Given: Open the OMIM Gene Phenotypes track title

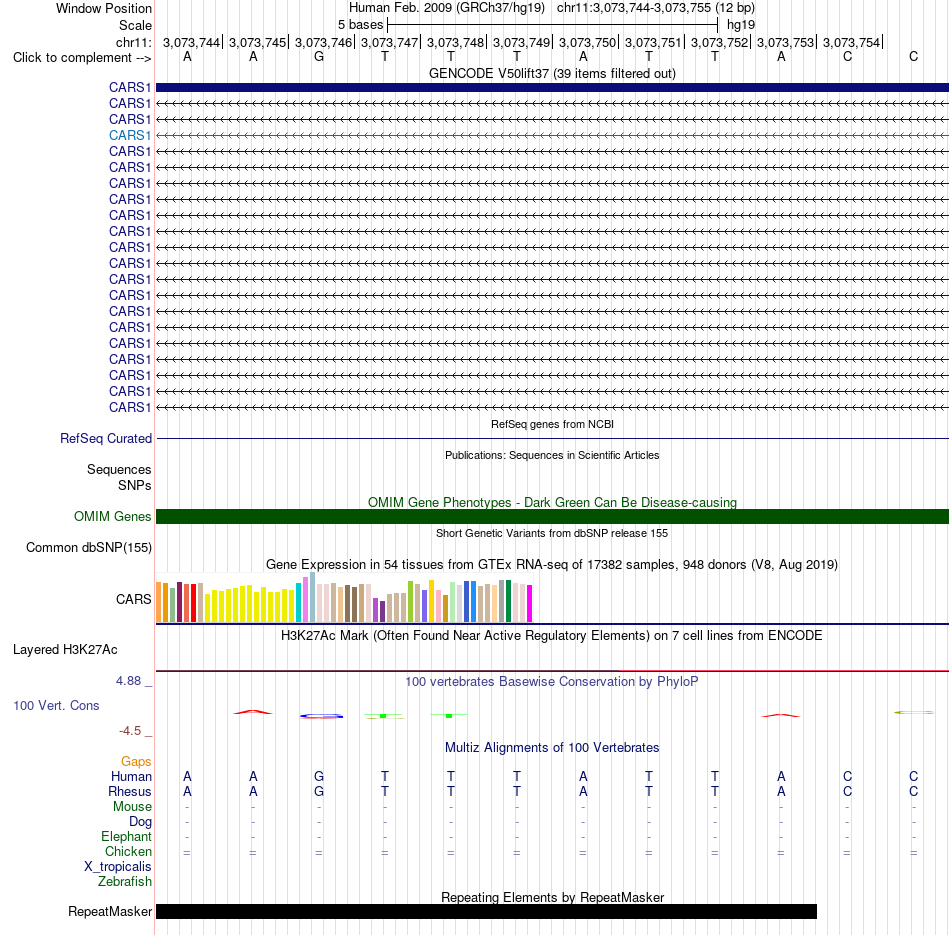Looking at the screenshot, I should 552,502.
